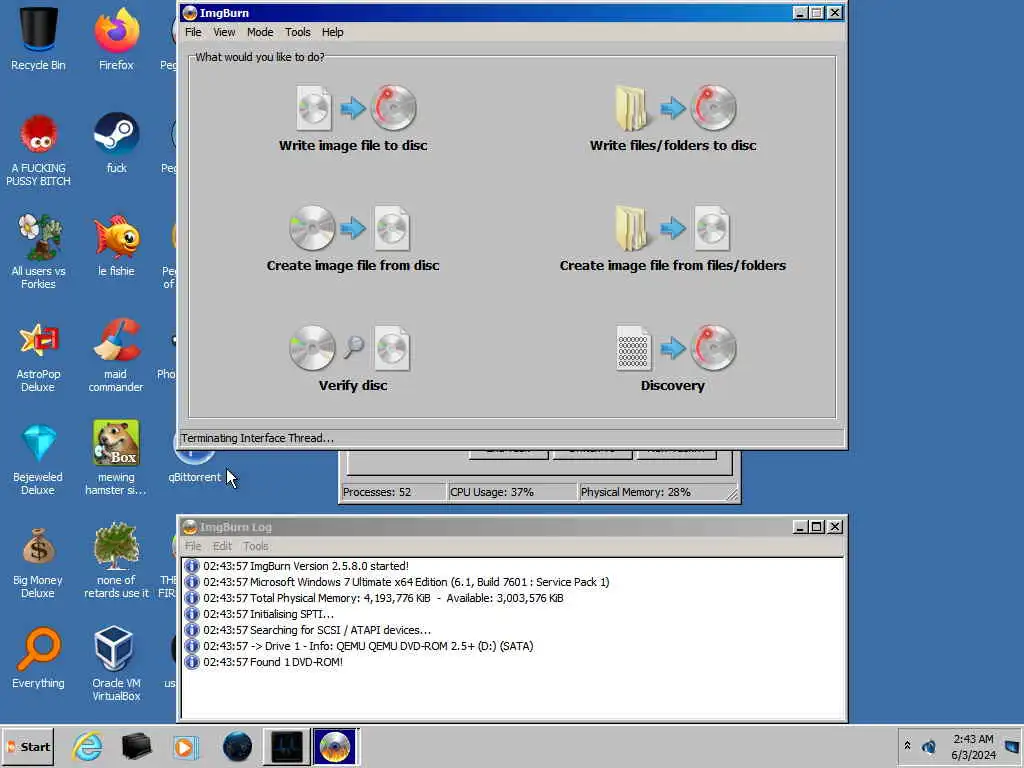The width and height of the screenshot is (1024, 768).
Task: Click ImgBurn main window title bar
Action: 512,13
